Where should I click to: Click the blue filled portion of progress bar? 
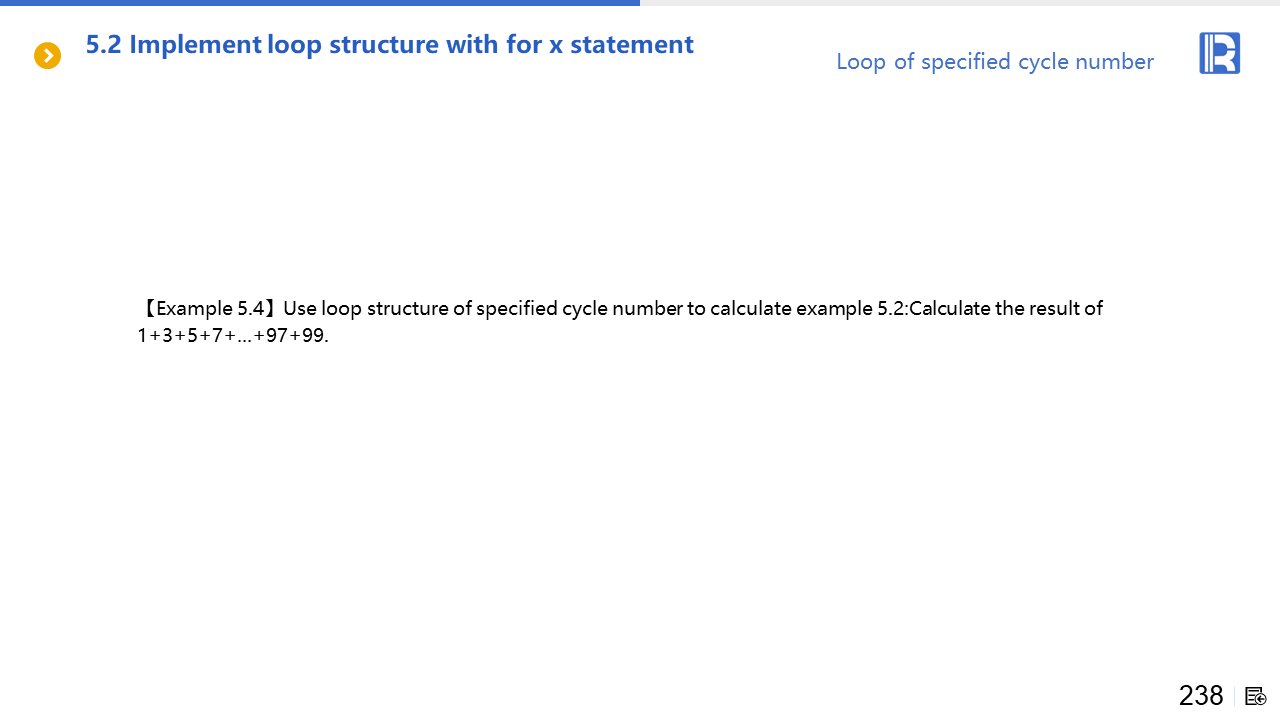[320, 3]
